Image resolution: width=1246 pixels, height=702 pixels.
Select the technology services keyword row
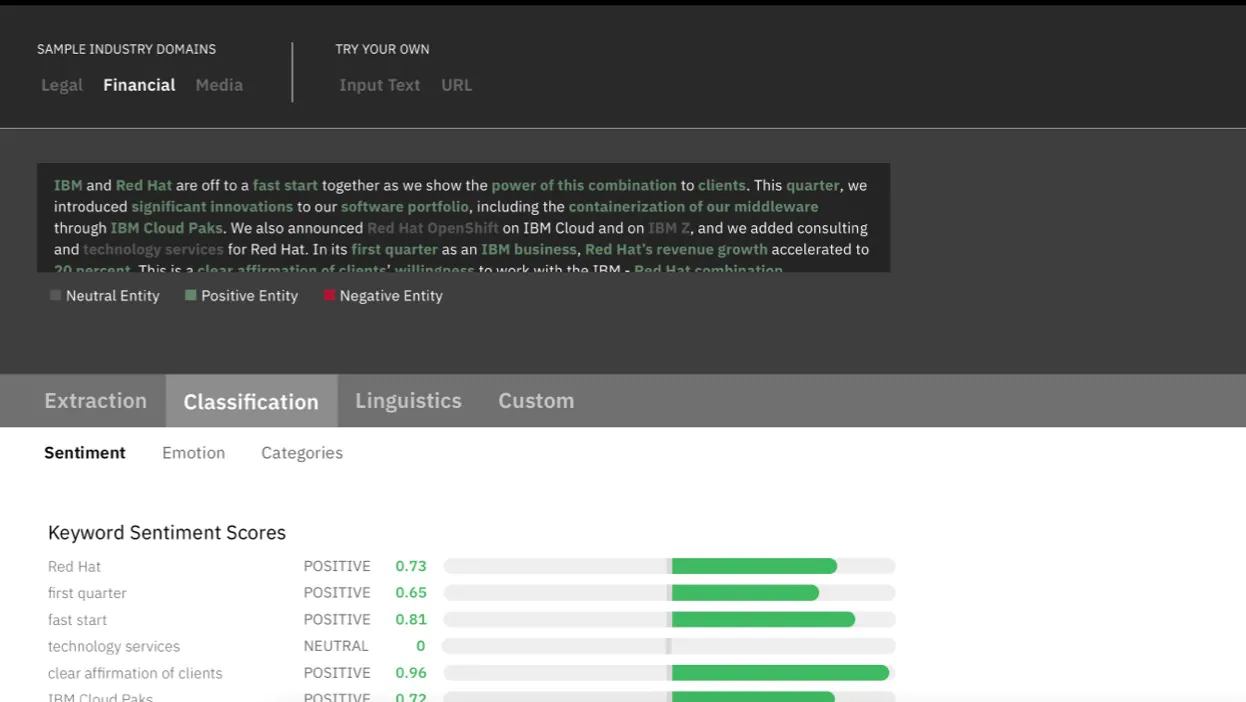(113, 646)
